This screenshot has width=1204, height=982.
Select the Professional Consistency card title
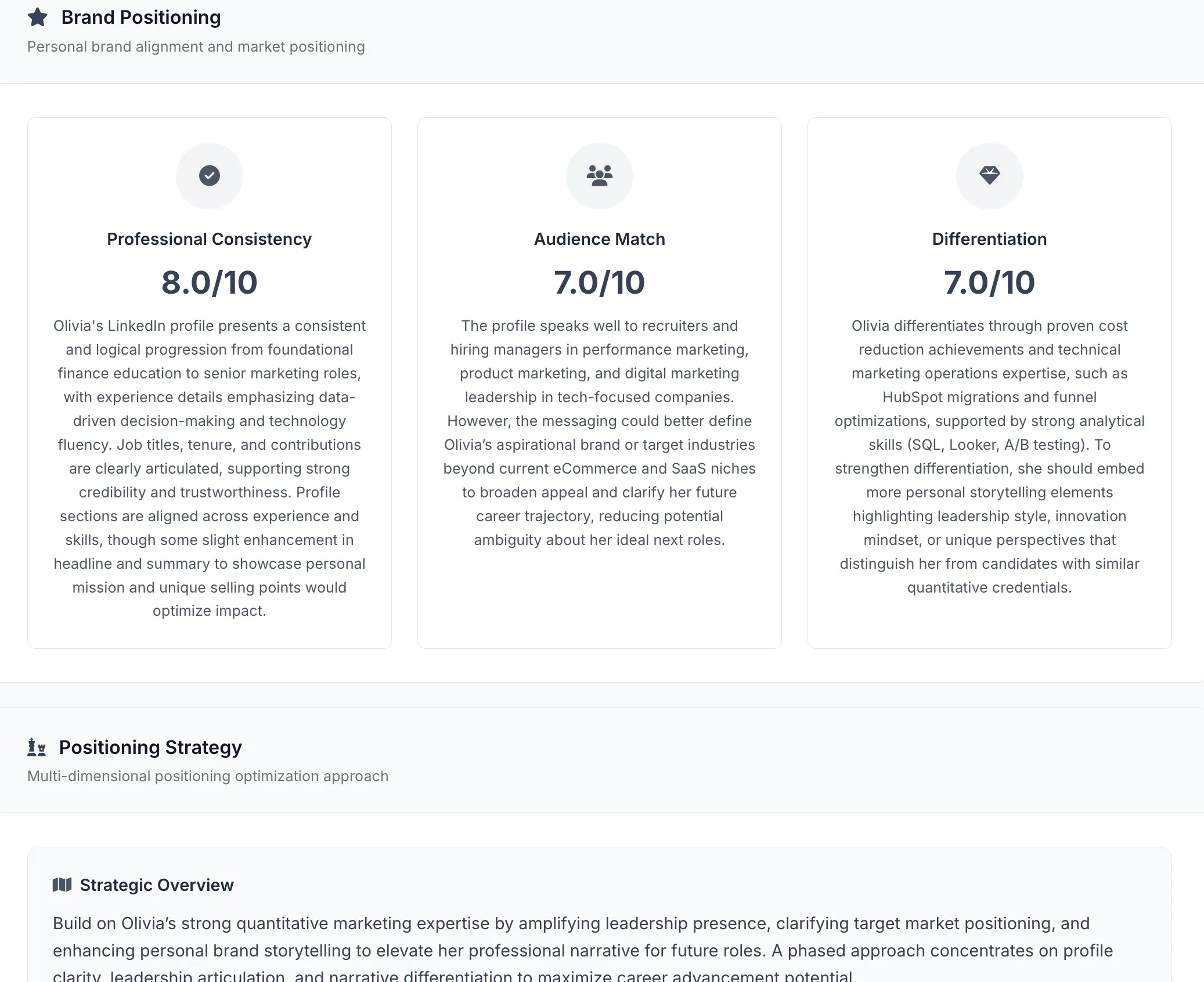click(210, 239)
